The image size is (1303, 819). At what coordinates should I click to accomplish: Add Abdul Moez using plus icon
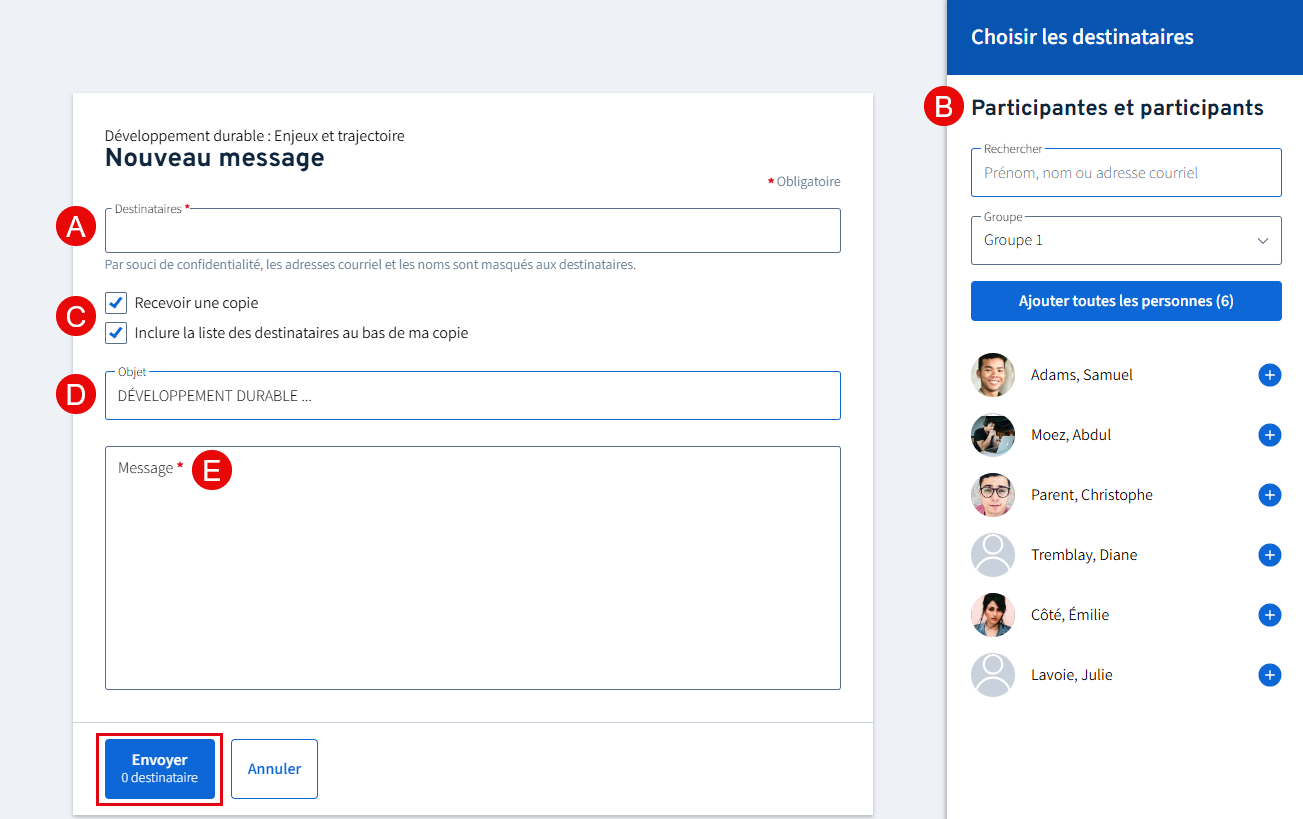click(x=1269, y=435)
